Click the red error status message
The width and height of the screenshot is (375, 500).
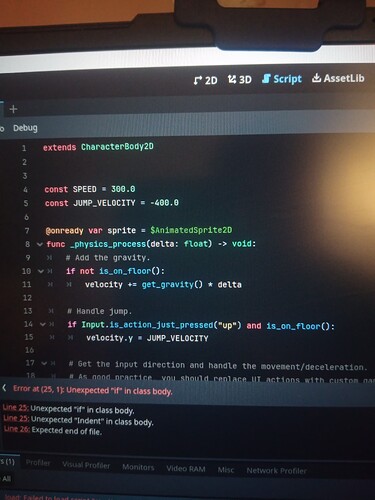[x=93, y=390]
